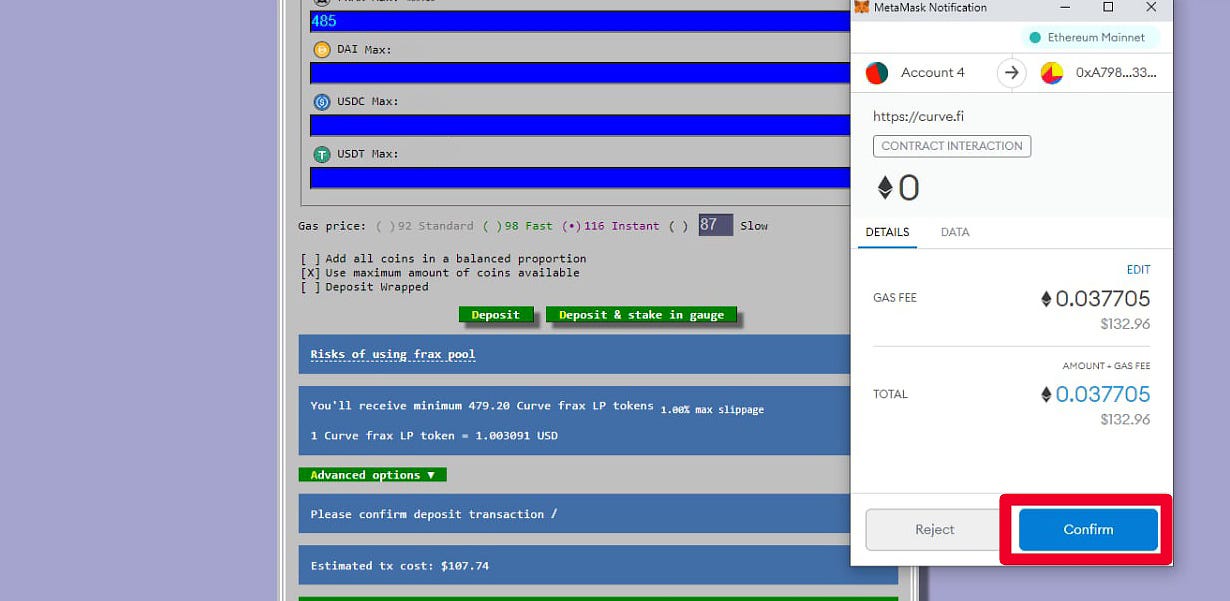Click the DAI coin icon
Viewport: 1230px width, 601px height.
(x=322, y=49)
